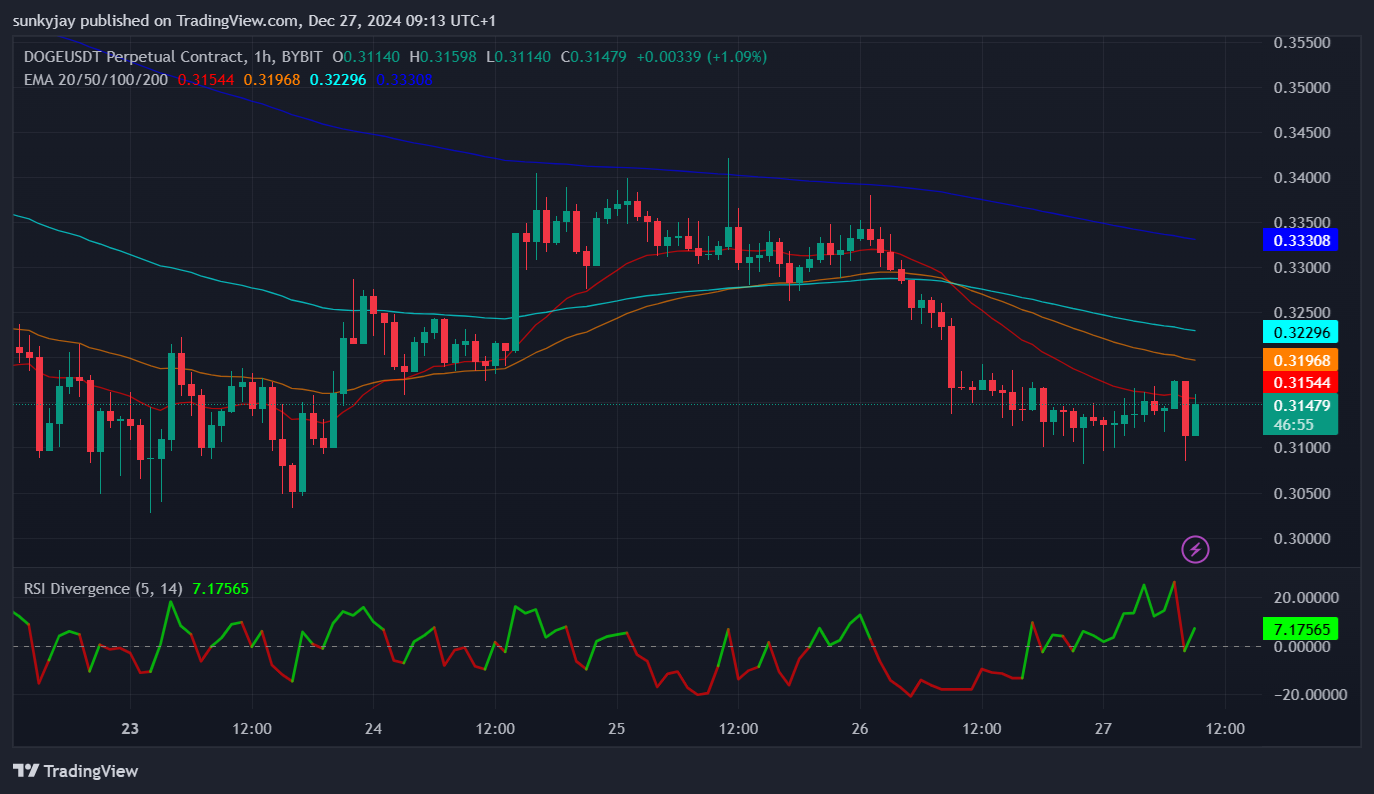Viewport: 1374px width, 794px height.
Task: Click the red 0.31544 price label on the axis
Action: [x=1301, y=383]
